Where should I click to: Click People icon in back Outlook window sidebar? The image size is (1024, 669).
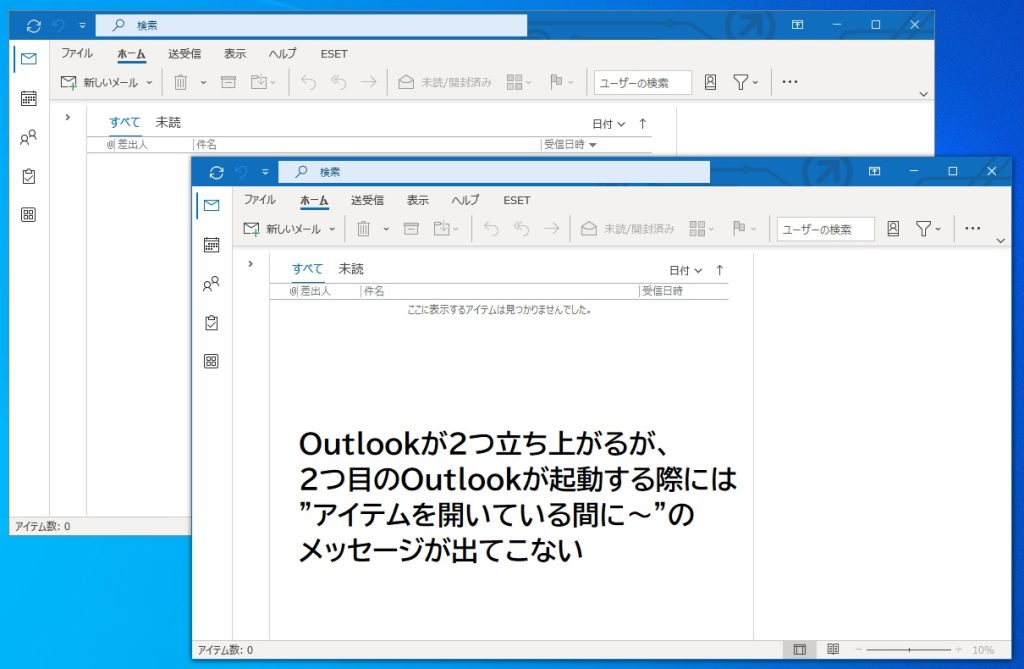28,138
